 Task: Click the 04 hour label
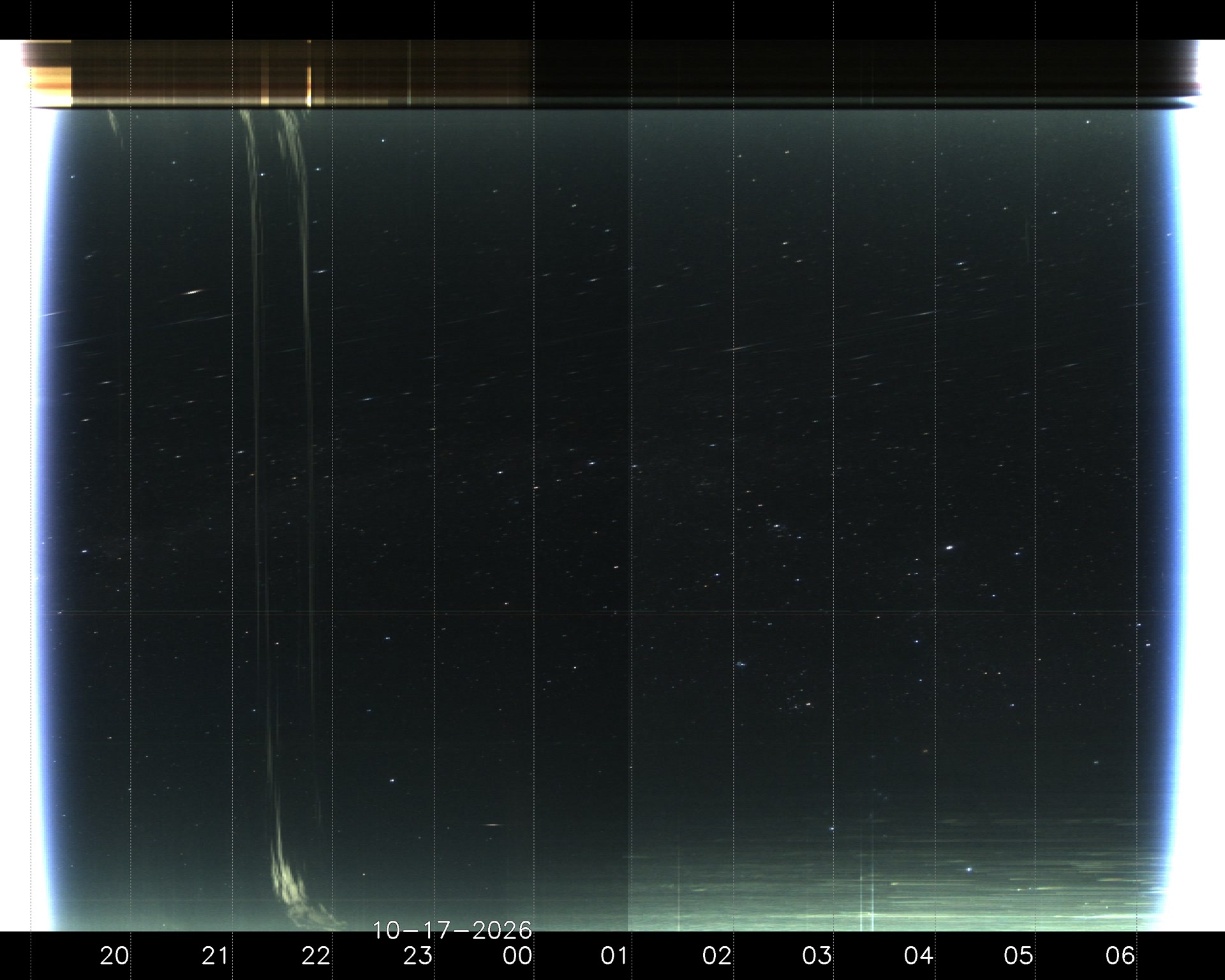pos(919,955)
